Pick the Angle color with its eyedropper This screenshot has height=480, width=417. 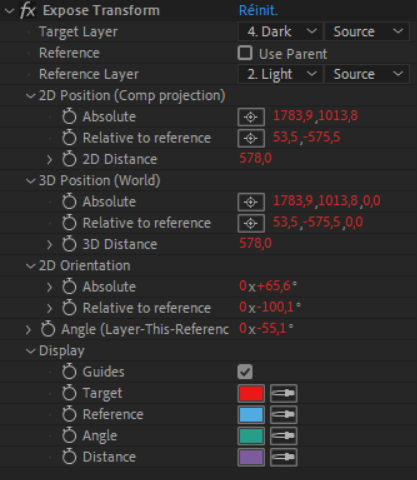[x=284, y=436]
